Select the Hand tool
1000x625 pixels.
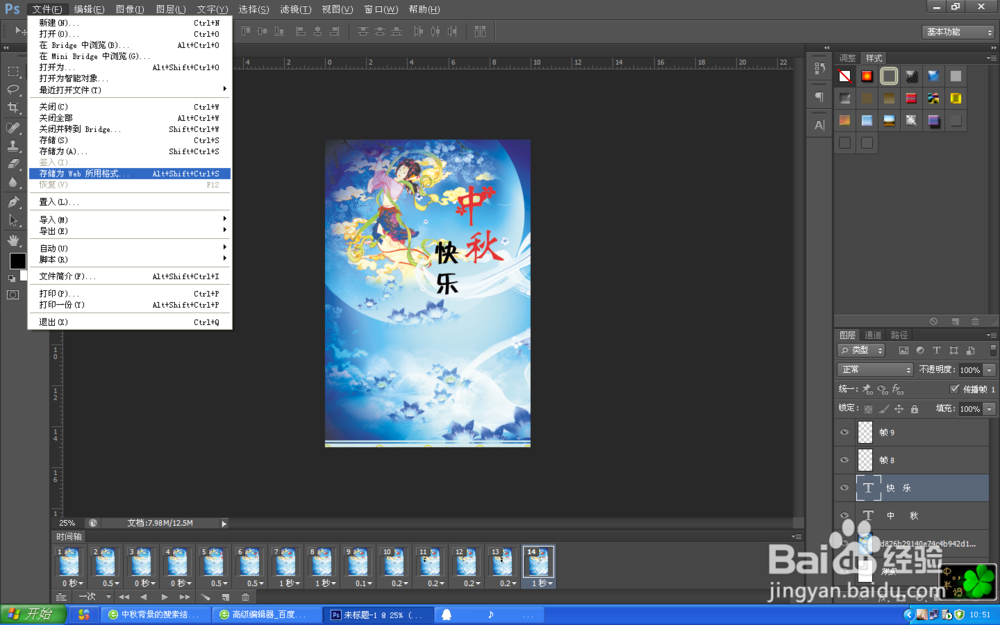tap(13, 240)
